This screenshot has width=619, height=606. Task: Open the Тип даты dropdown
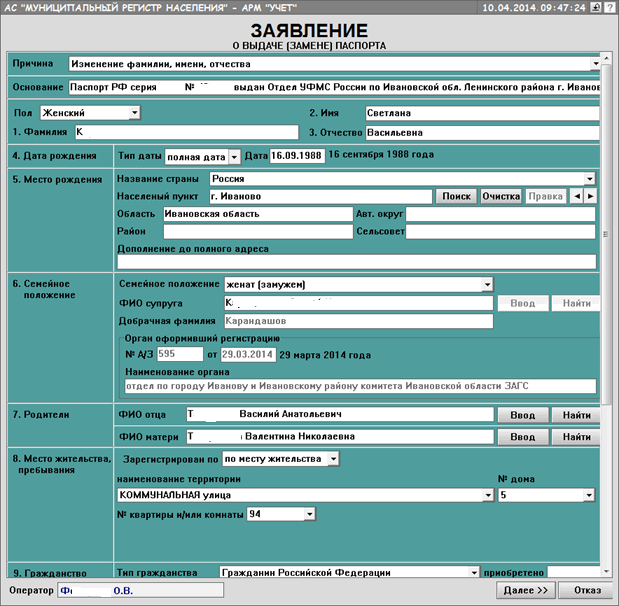coord(234,157)
